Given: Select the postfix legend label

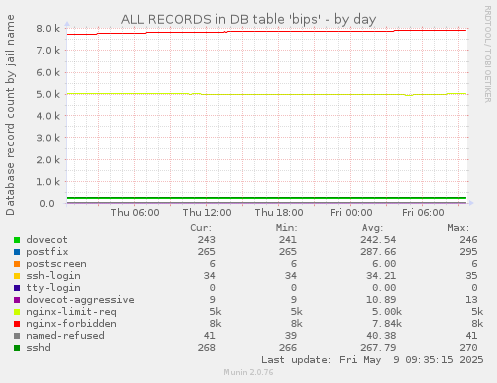Looking at the screenshot, I should click(x=47, y=252).
